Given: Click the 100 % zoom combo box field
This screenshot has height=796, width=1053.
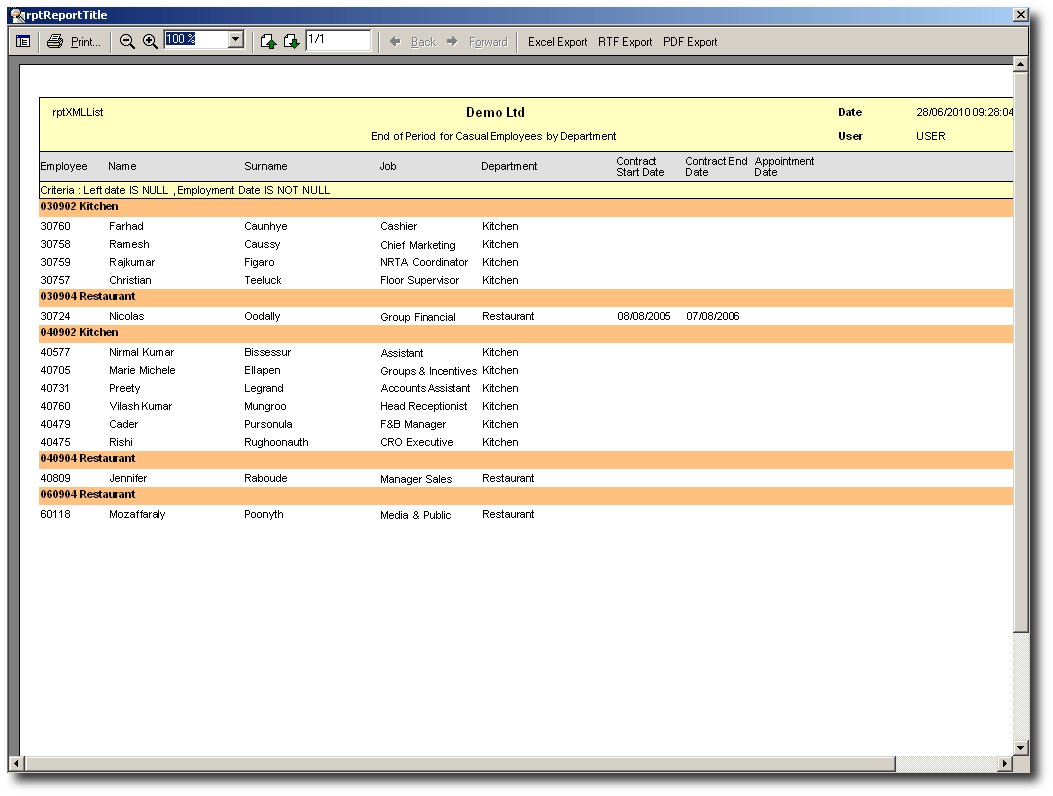Looking at the screenshot, I should pos(196,40).
